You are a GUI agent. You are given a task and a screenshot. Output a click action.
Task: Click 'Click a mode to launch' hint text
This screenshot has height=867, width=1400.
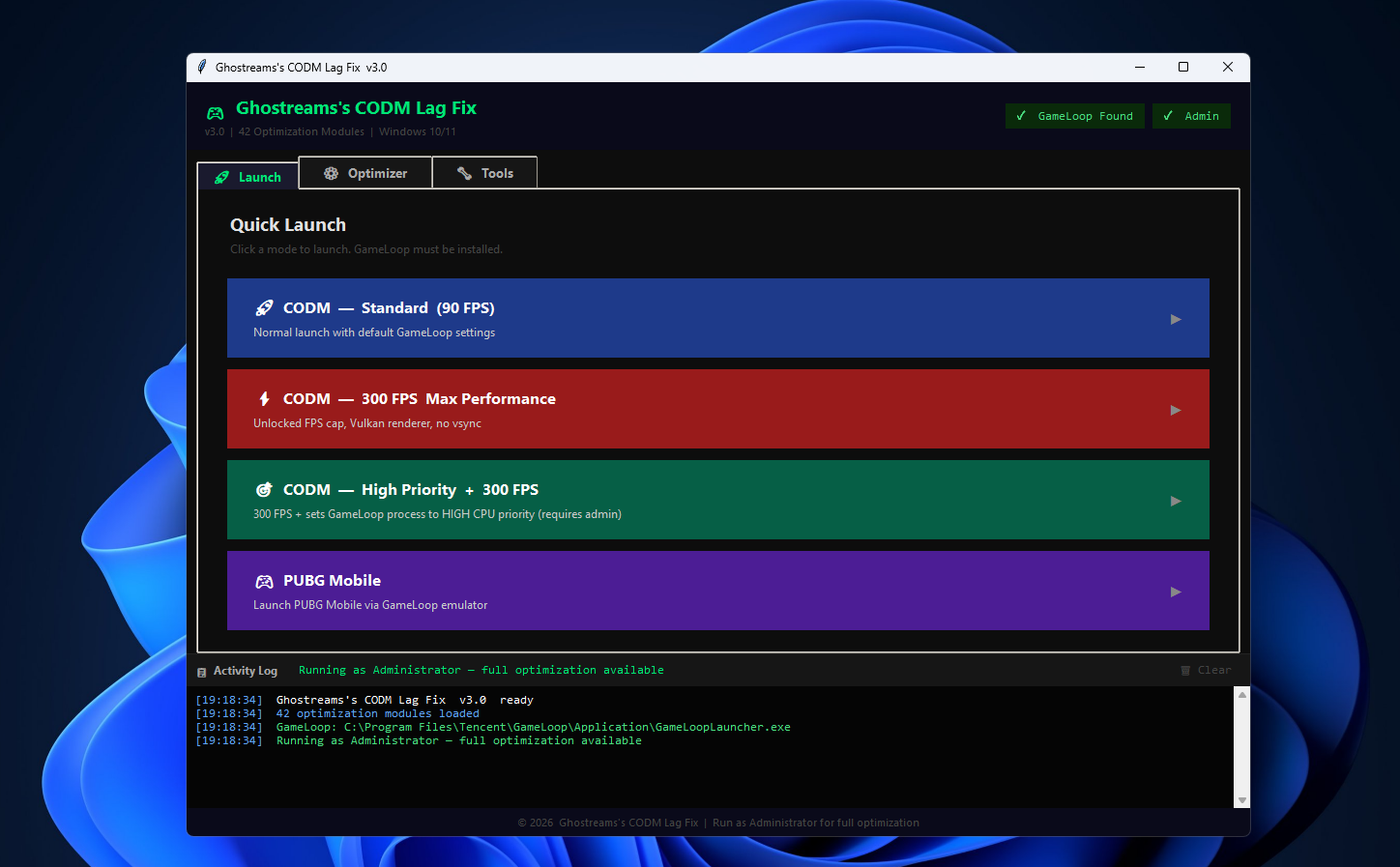[x=366, y=249]
